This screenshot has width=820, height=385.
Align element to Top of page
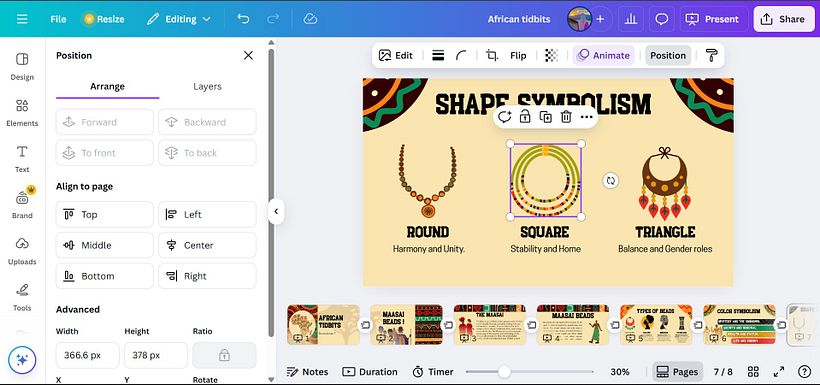pyautogui.click(x=105, y=214)
